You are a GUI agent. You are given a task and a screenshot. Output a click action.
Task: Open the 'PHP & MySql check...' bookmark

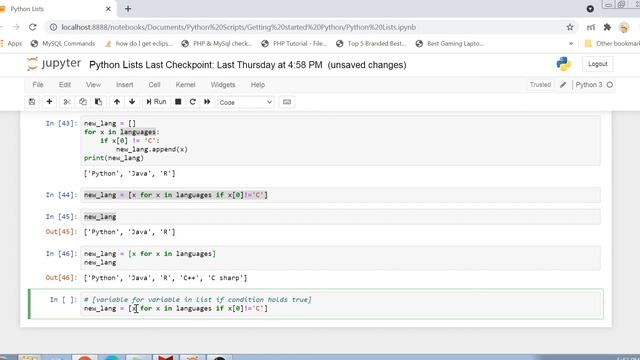coord(217,43)
